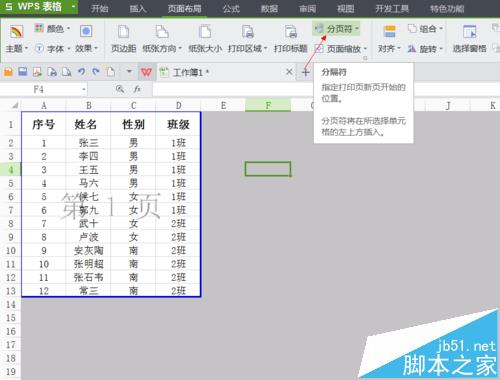This screenshot has height=380, width=500.
Task: Click the redo arrow icon
Action: click(96, 72)
